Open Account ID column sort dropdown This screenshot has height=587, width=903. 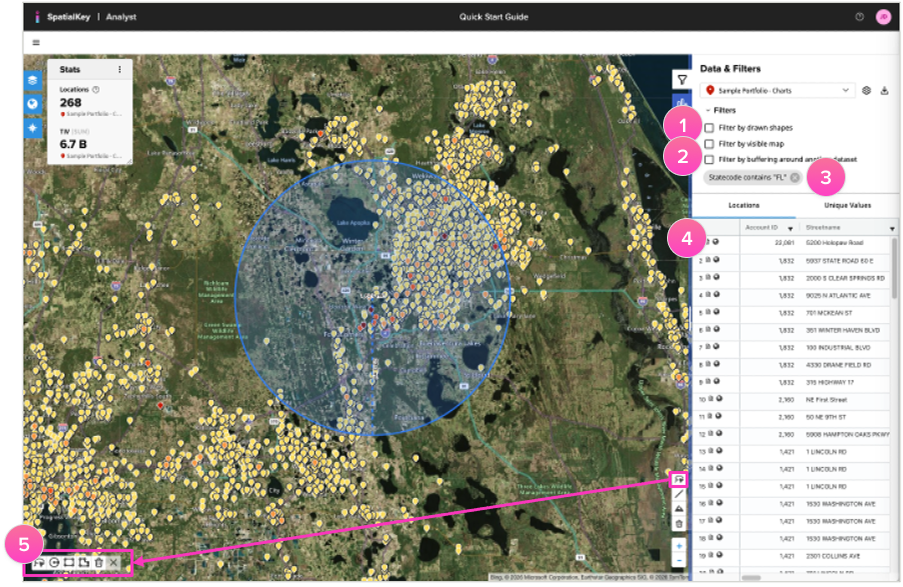pyautogui.click(x=789, y=228)
